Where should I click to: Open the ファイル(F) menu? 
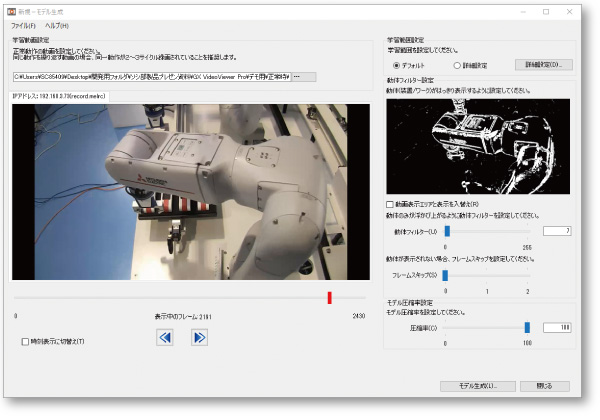pos(23,24)
